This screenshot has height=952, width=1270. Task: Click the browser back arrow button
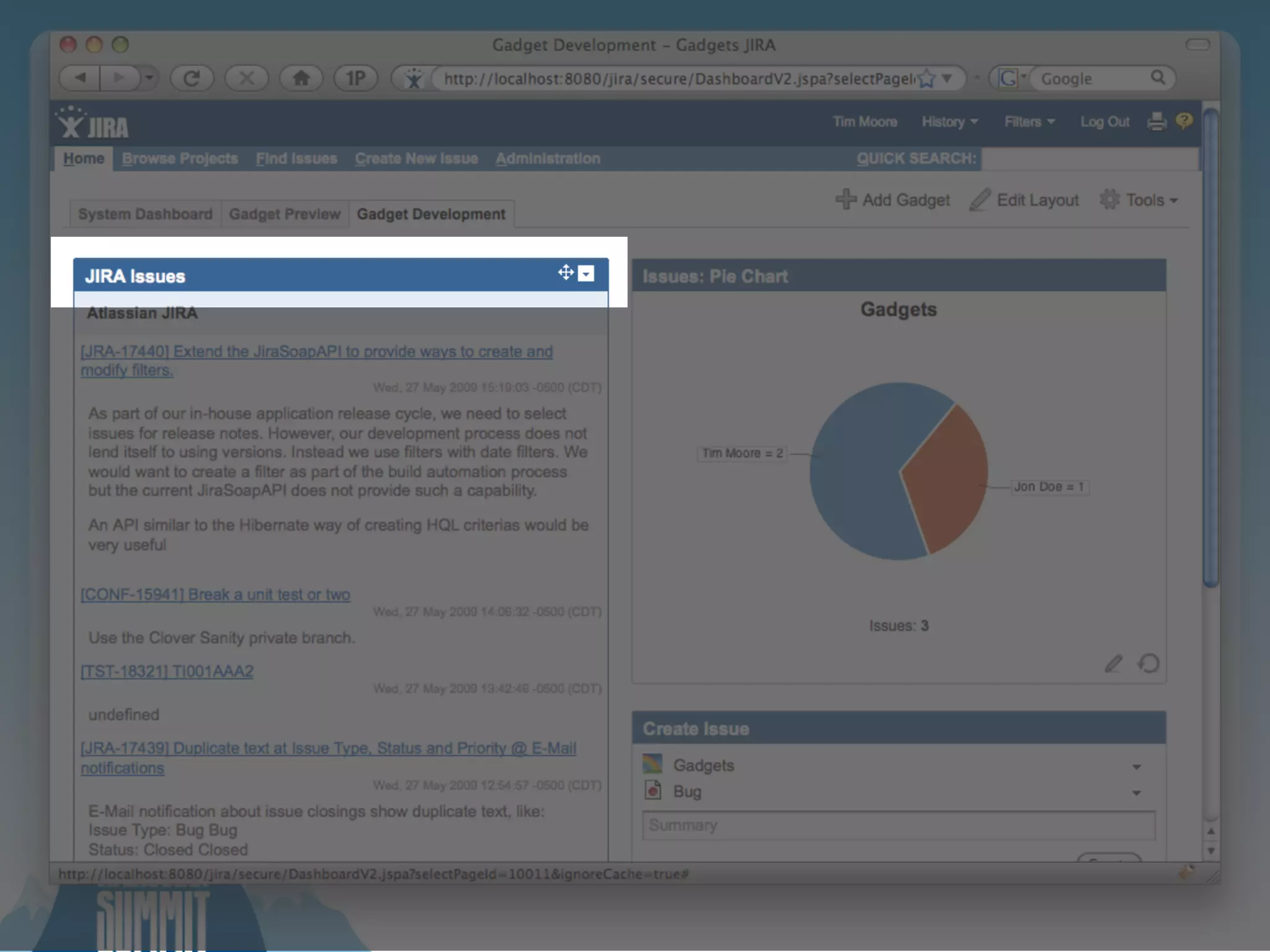pyautogui.click(x=81, y=78)
